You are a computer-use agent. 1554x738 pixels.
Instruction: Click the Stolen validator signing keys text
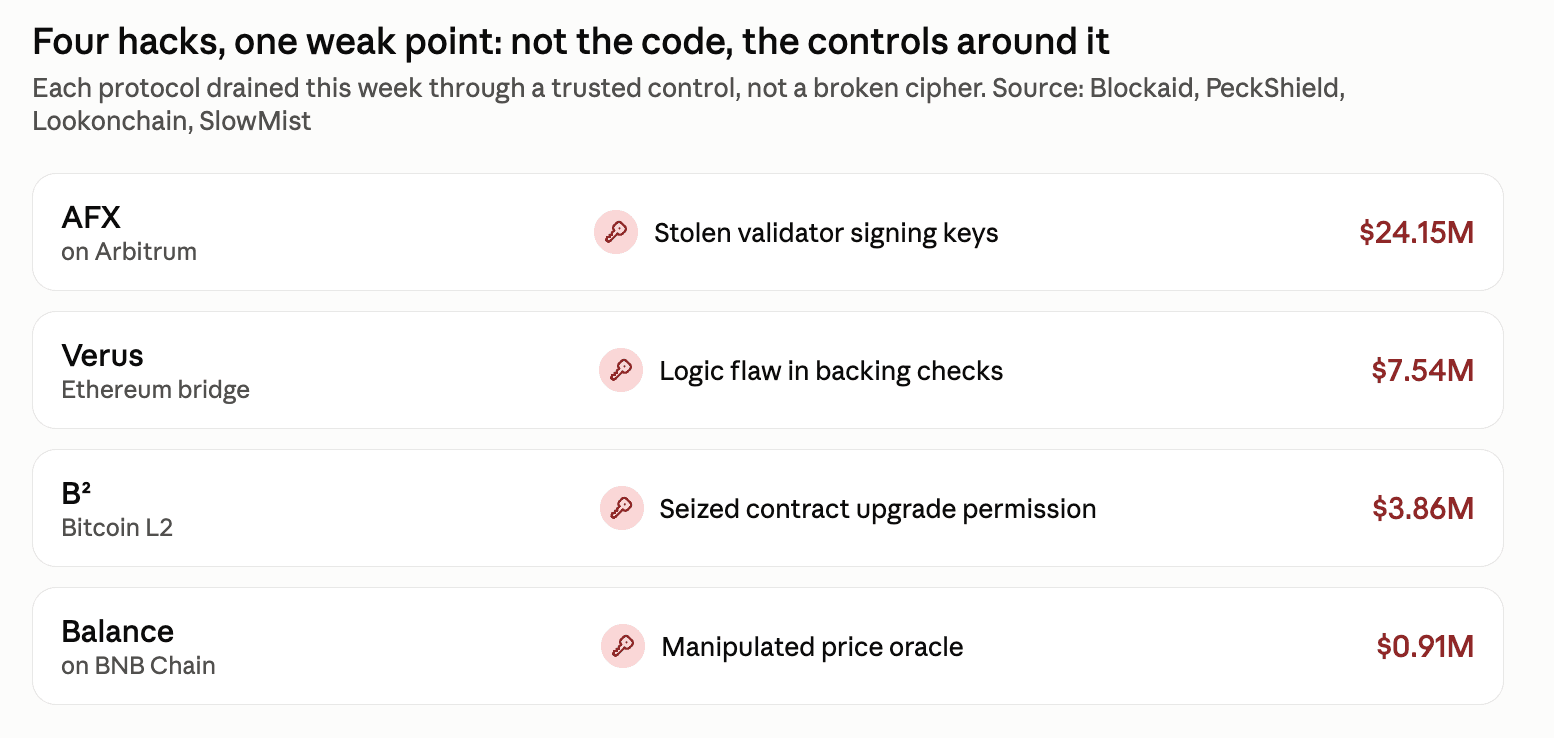(826, 234)
